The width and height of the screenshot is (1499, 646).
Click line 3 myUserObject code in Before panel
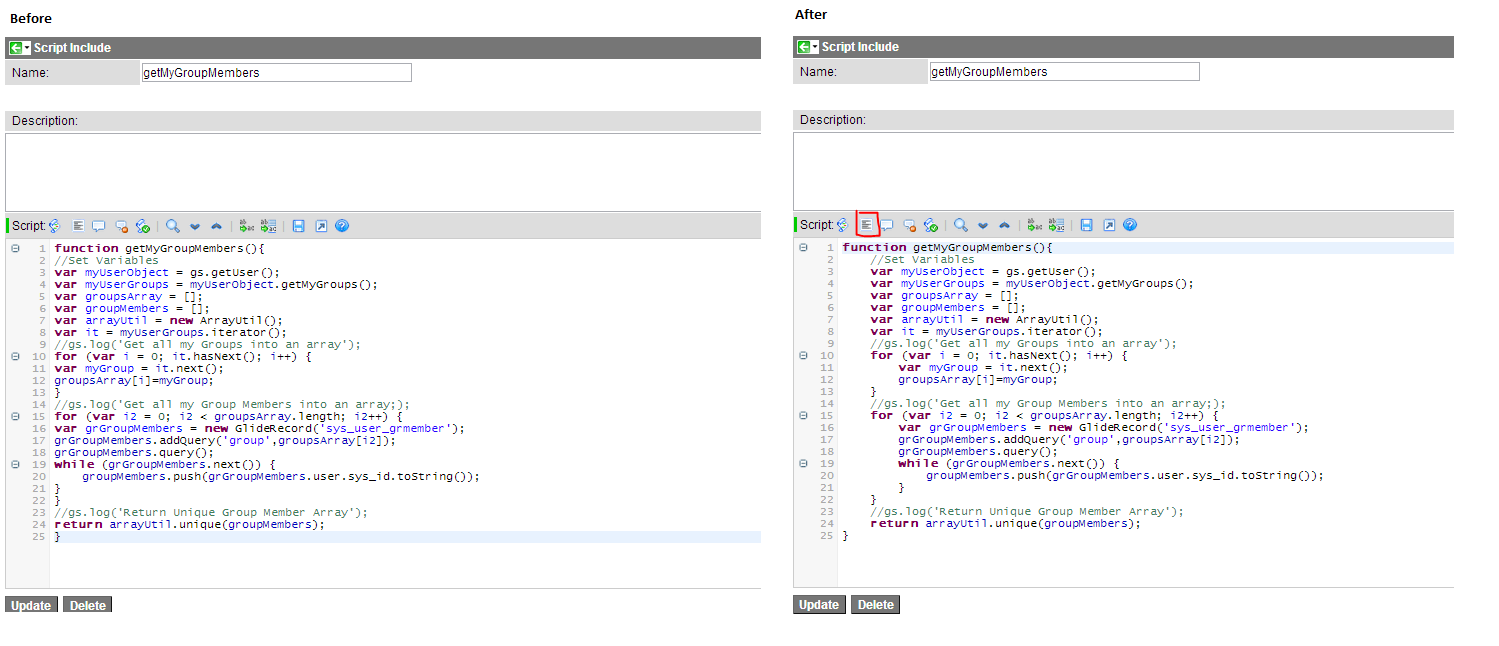(x=168, y=272)
